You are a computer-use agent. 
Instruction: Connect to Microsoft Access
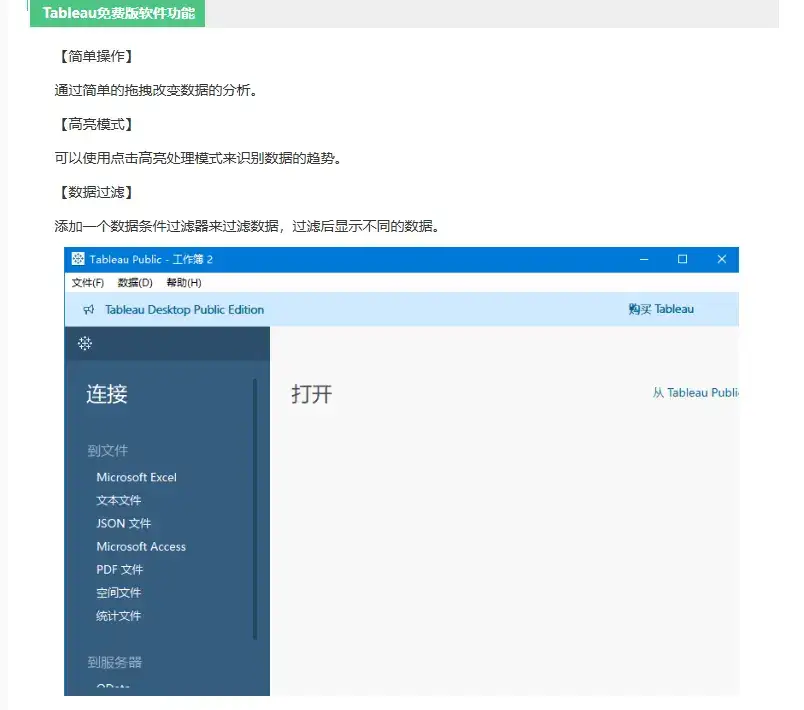140,546
